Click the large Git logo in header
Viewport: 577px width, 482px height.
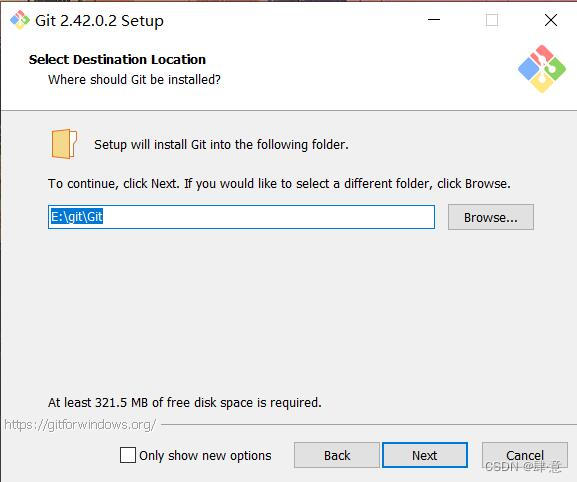[542, 69]
